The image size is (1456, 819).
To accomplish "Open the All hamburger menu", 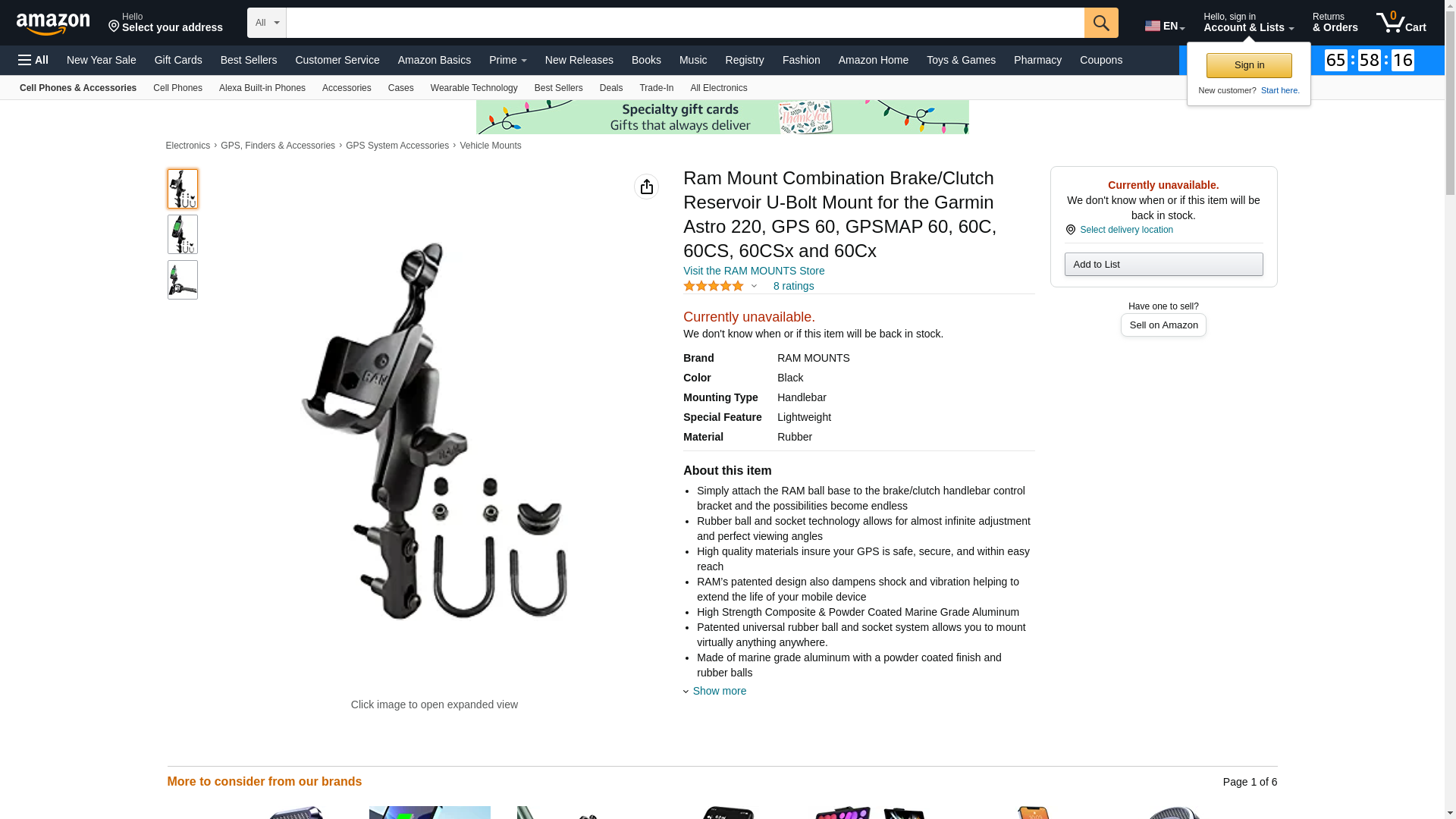I will 33,60.
